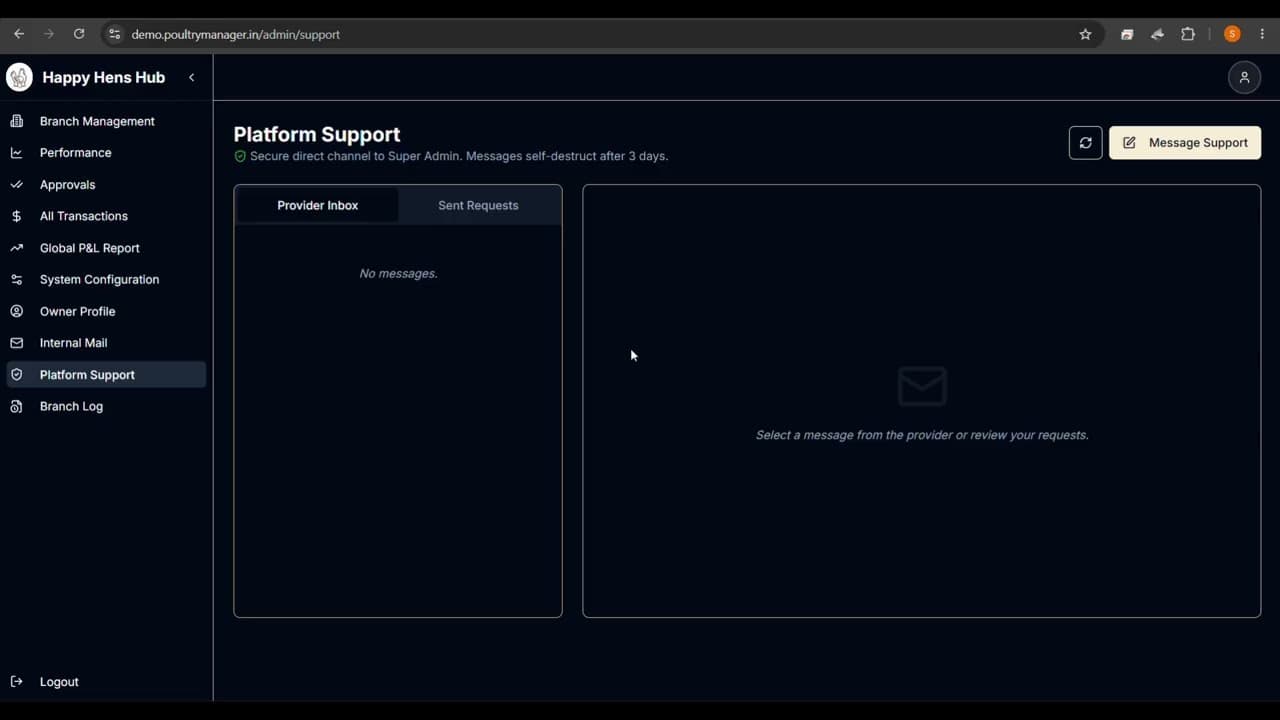
Task: Switch to the Sent Requests tab
Action: [x=478, y=205]
